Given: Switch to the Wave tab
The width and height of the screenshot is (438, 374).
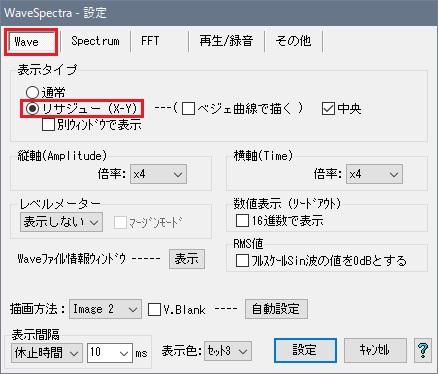Looking at the screenshot, I should click(x=31, y=42).
